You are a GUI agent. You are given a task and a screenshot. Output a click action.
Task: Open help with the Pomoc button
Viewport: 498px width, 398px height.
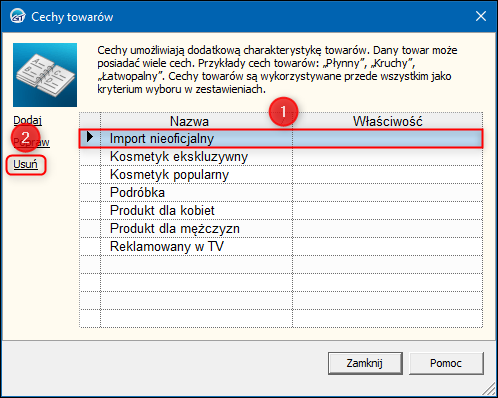tap(446, 363)
